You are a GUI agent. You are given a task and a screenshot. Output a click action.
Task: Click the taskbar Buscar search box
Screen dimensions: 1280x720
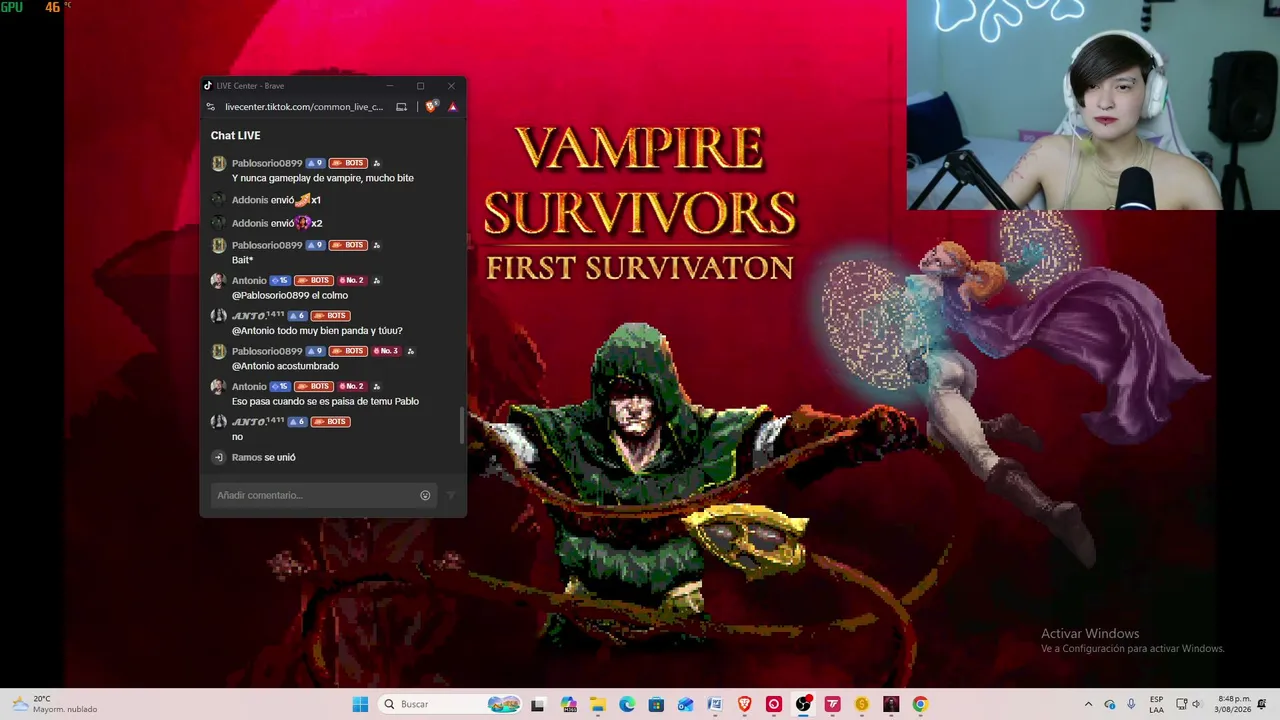[451, 704]
